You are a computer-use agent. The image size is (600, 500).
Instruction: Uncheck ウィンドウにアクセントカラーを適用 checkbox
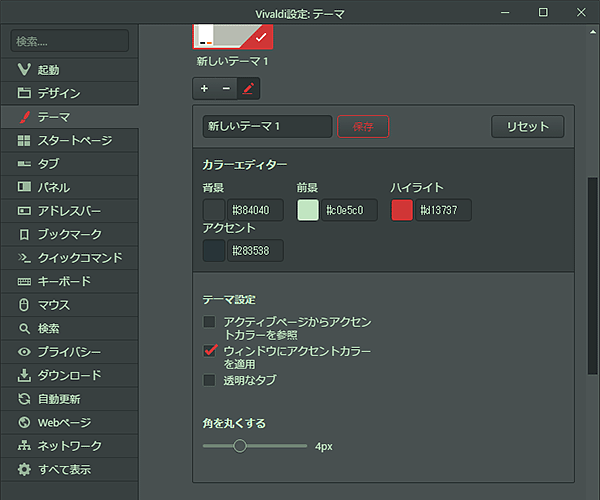209,351
